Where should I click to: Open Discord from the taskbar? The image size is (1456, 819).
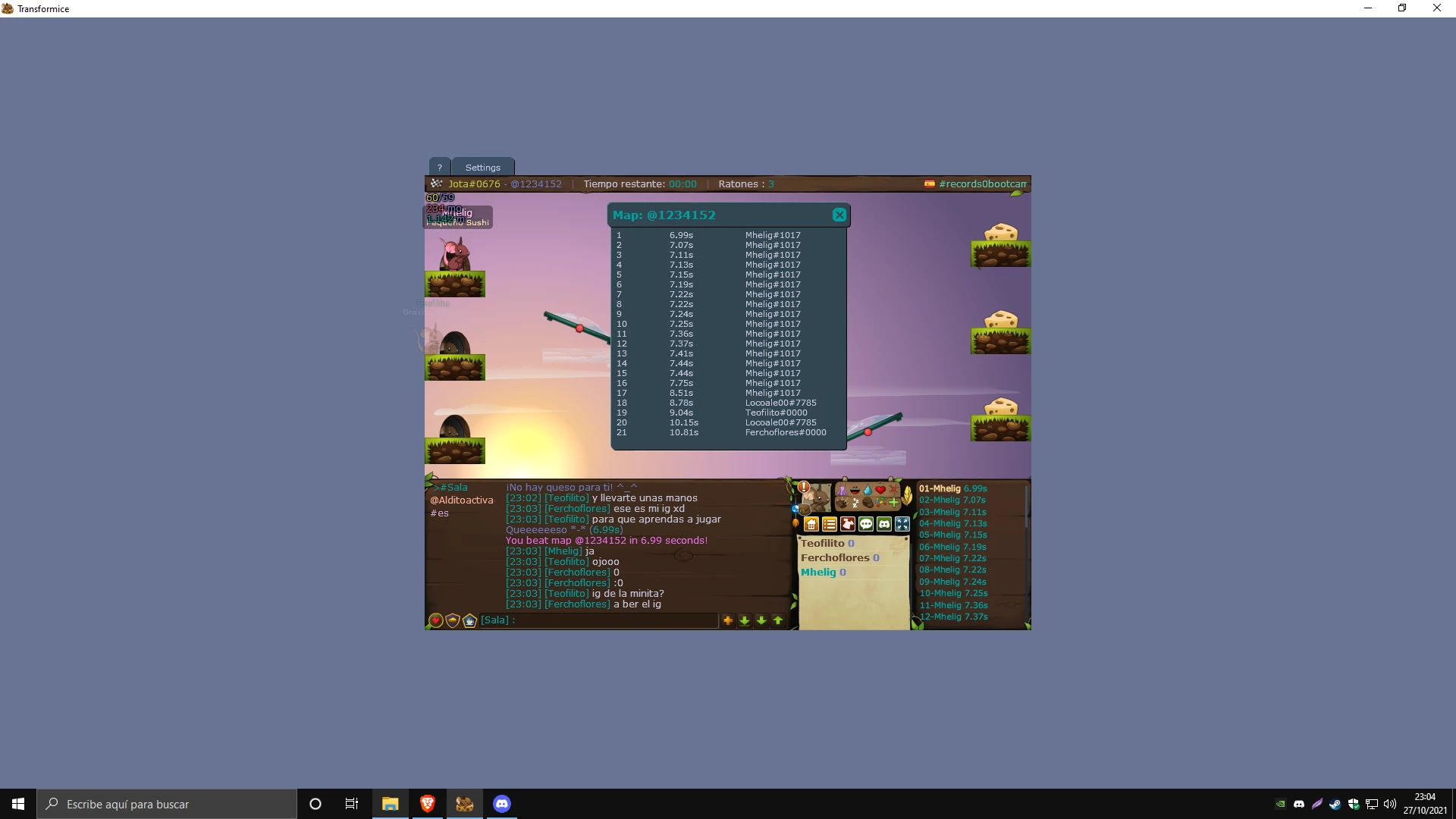pos(502,804)
